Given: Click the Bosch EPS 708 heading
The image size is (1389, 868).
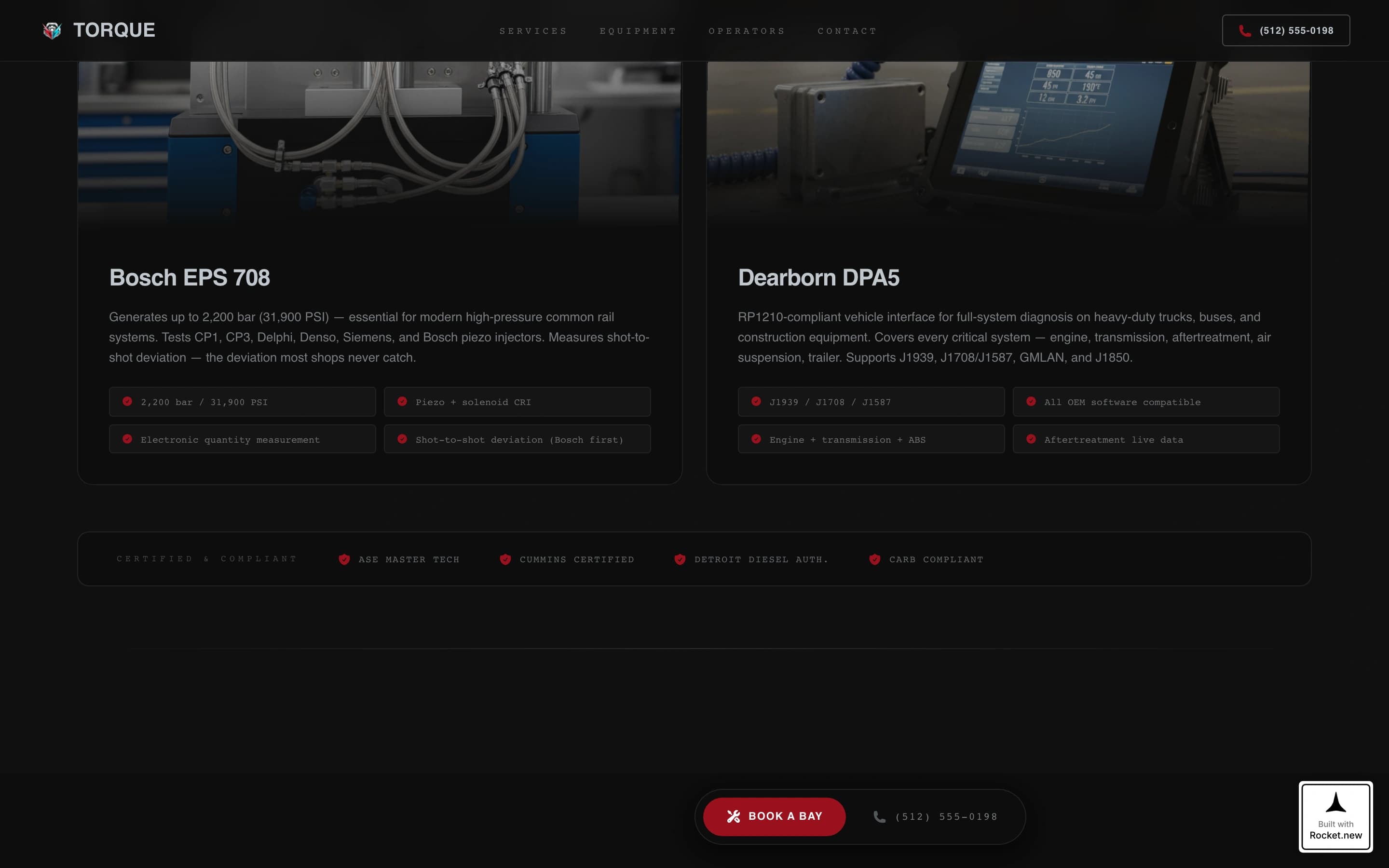Looking at the screenshot, I should coord(190,278).
